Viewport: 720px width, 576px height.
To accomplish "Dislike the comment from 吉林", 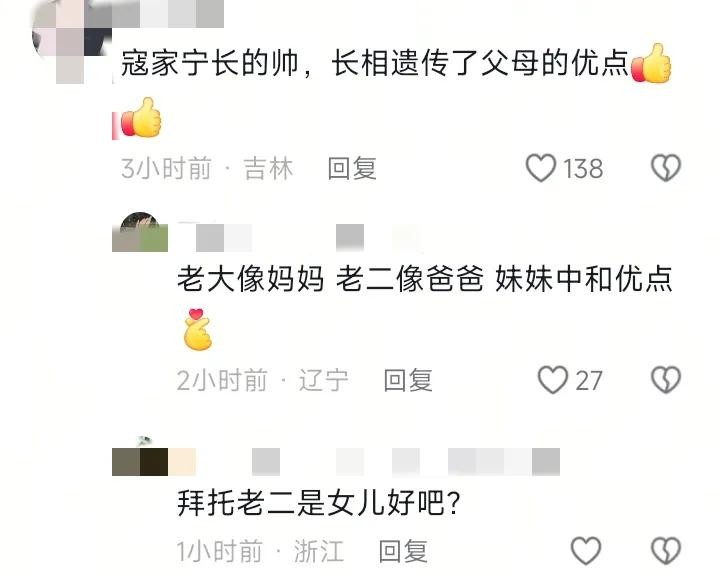I will click(x=666, y=168).
